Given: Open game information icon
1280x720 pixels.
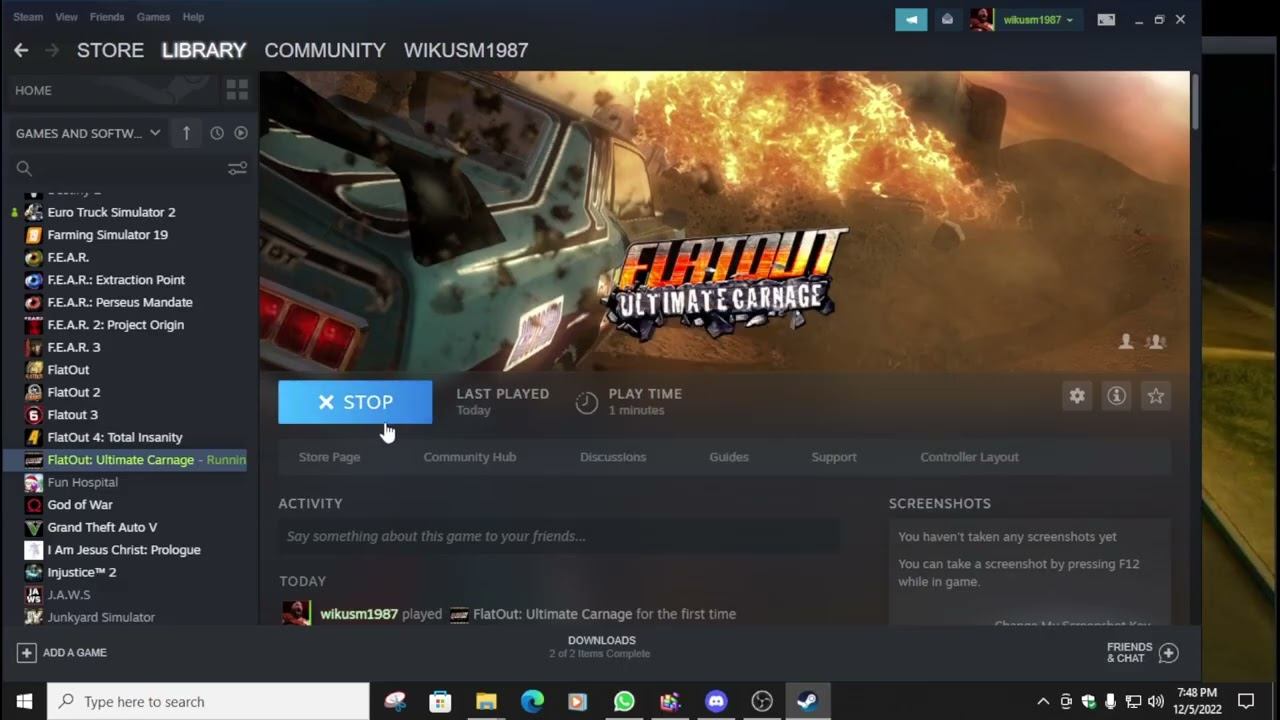Looking at the screenshot, I should pos(1116,396).
